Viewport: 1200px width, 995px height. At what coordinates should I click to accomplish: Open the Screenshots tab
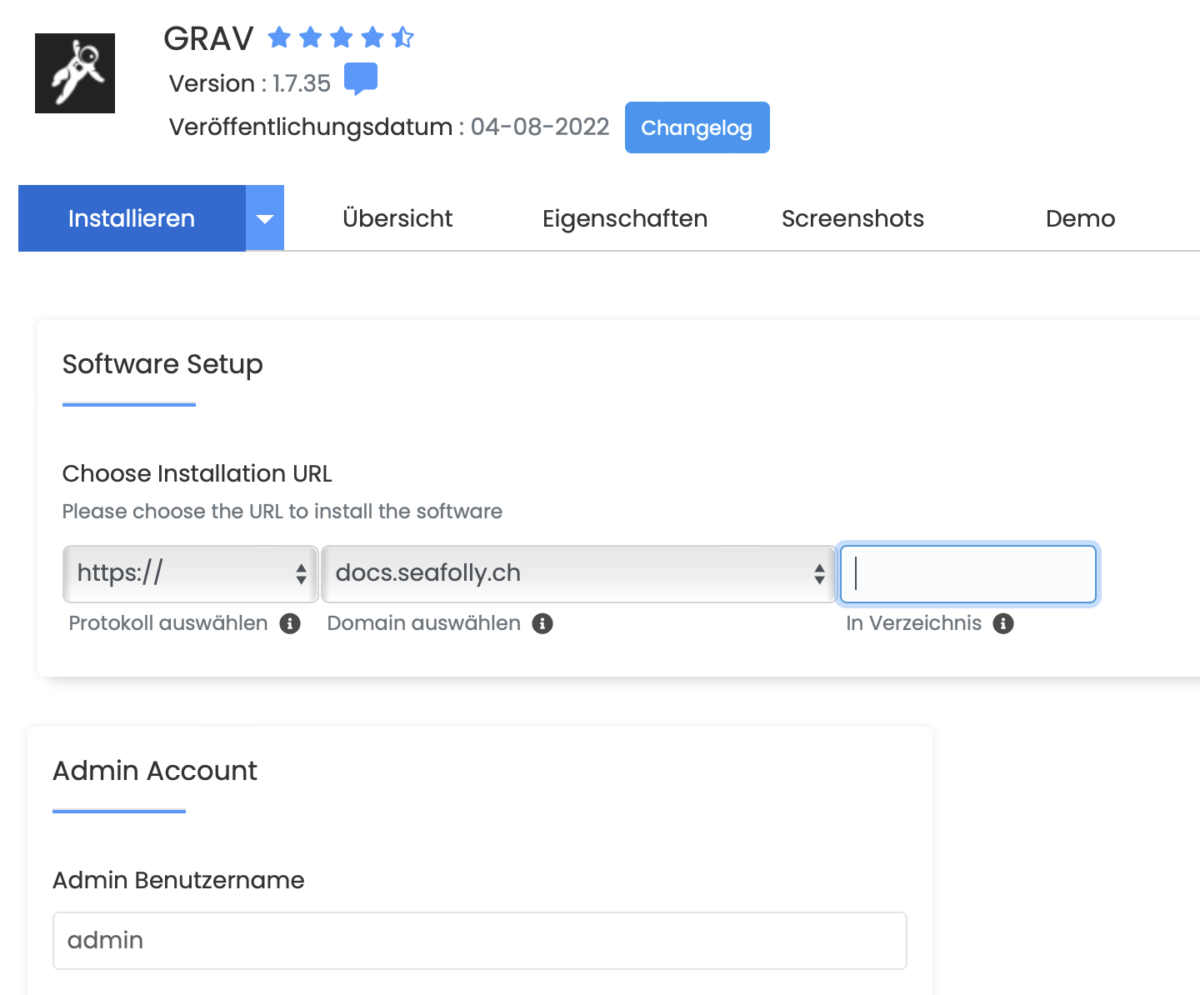852,218
